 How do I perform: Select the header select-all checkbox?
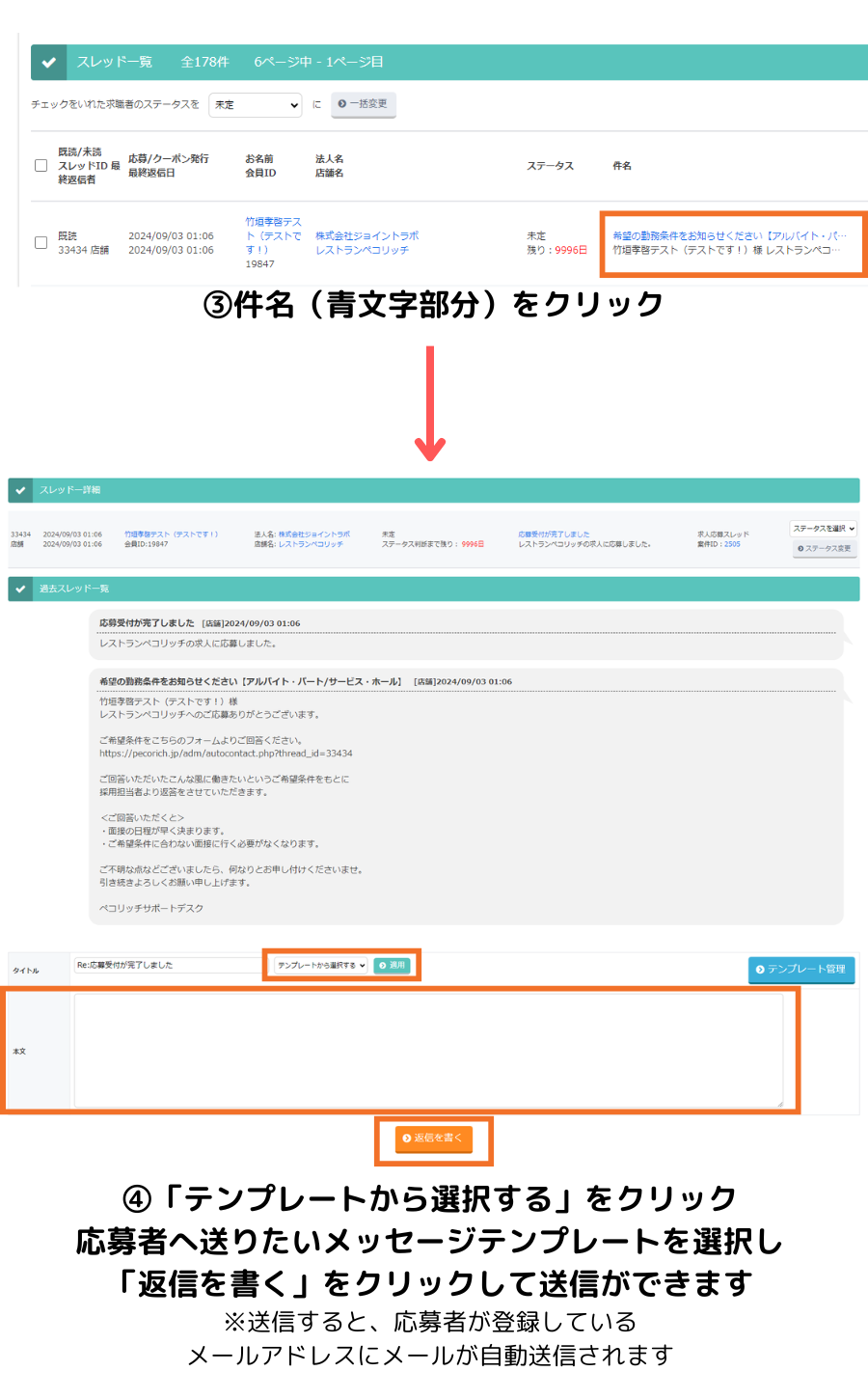(x=39, y=165)
